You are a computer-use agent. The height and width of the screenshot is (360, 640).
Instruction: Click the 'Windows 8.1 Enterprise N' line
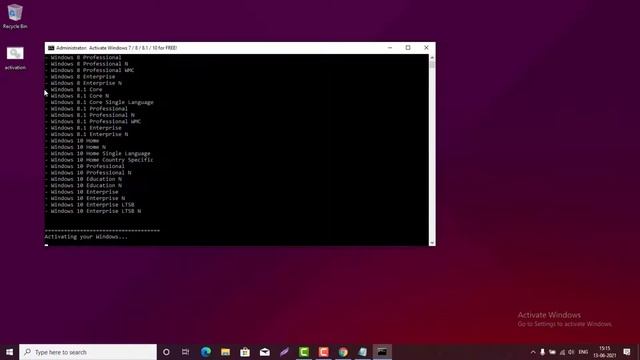[x=89, y=134]
